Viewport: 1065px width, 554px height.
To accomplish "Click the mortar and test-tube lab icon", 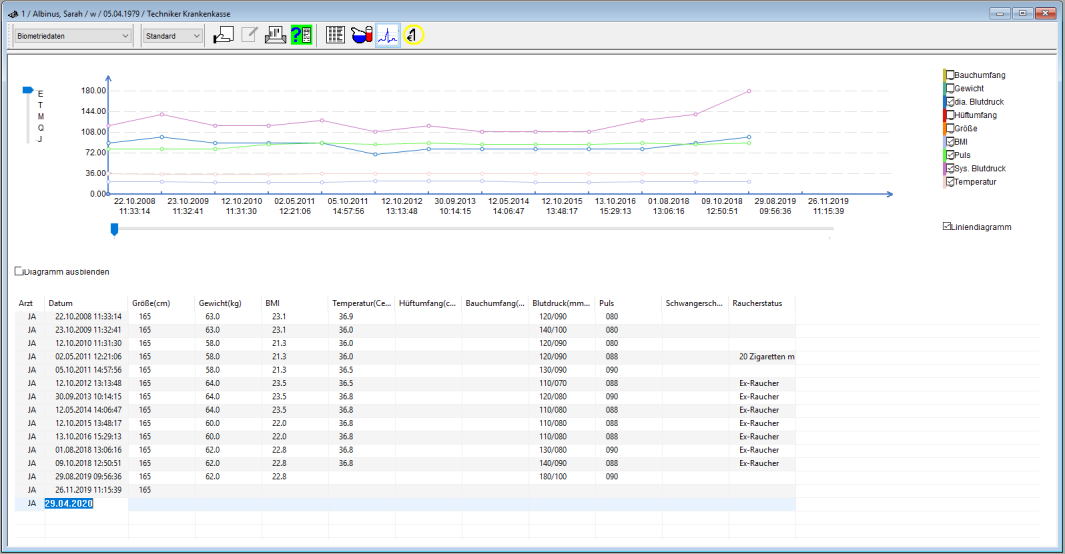I will pos(361,35).
